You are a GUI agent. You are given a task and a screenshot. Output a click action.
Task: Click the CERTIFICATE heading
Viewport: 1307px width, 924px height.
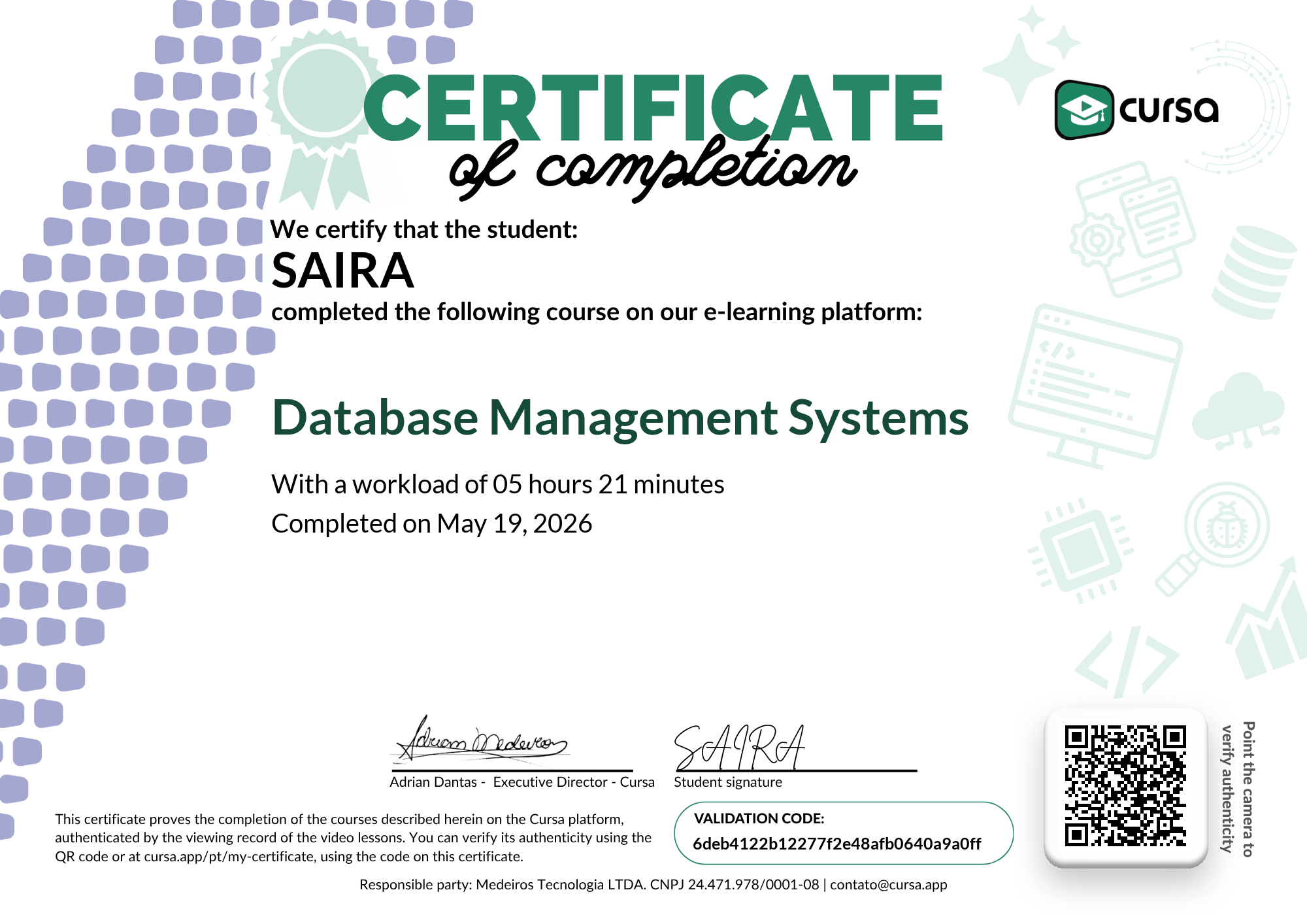(653, 108)
